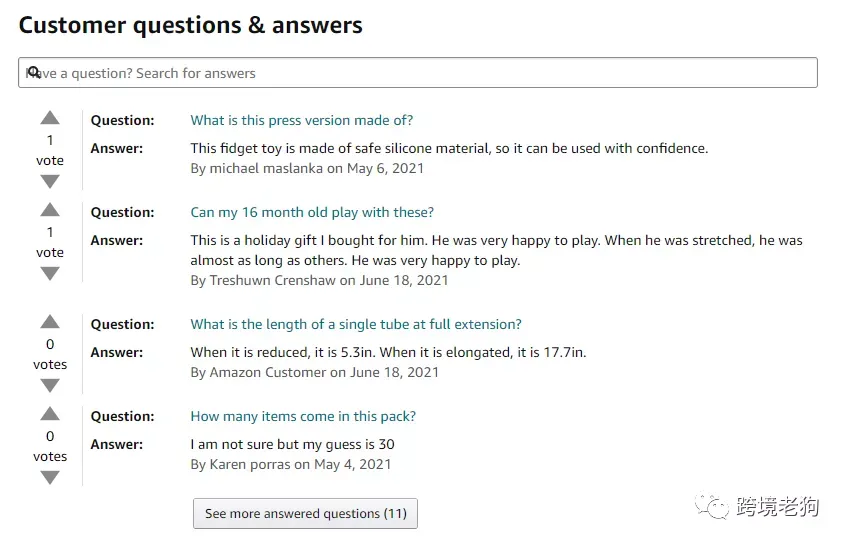The image size is (847, 544).
Task: Click the Treshuwn Crenshaw answer byline
Action: tap(319, 280)
